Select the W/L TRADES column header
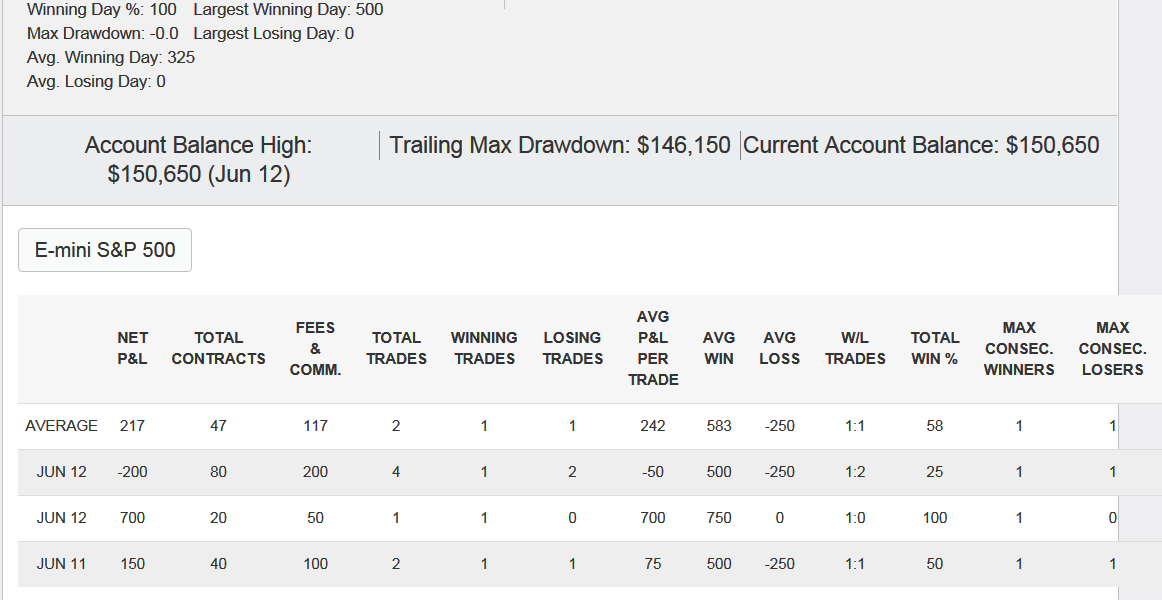 [855, 348]
